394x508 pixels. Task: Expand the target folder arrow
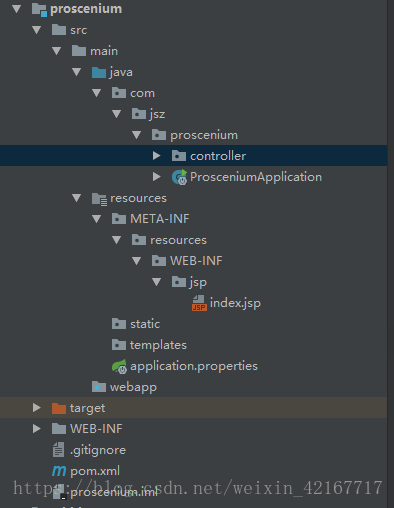[37, 408]
